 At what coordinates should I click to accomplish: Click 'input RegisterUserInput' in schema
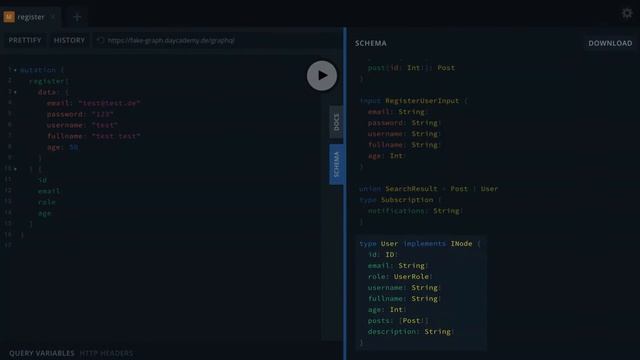[x=413, y=101]
